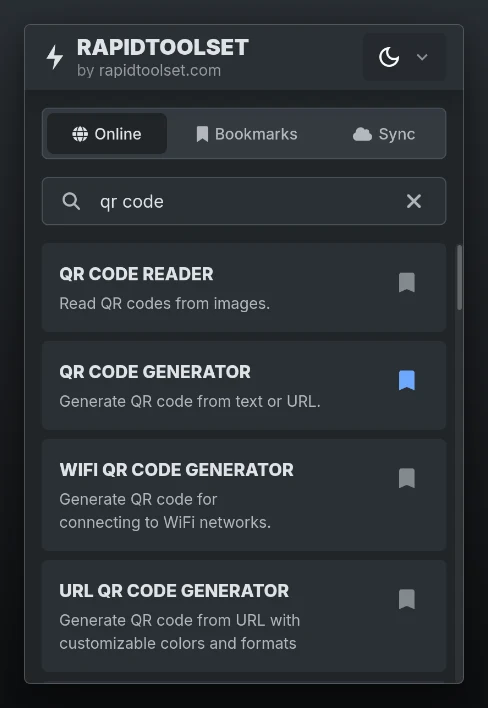This screenshot has height=708, width=488.
Task: Bookmark the QR Code Reader tool
Action: click(407, 283)
